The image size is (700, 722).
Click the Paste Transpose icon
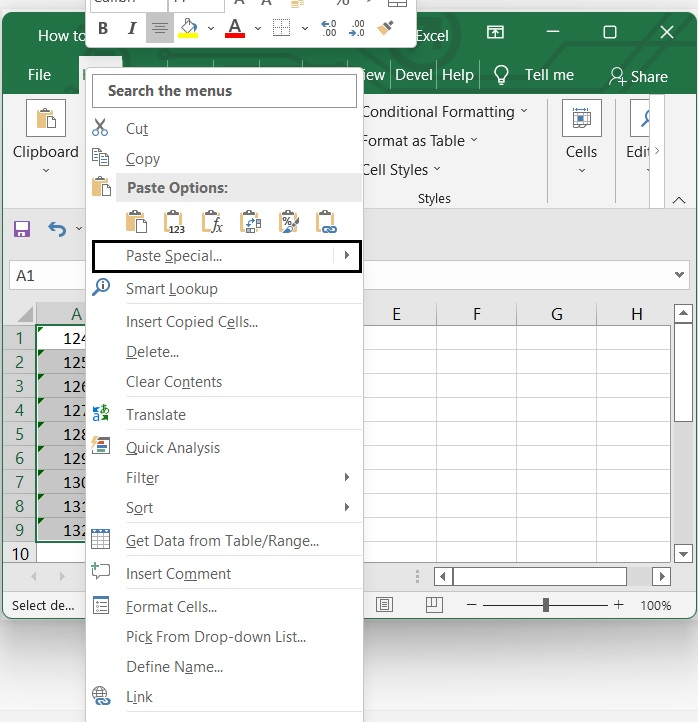pyautogui.click(x=251, y=222)
